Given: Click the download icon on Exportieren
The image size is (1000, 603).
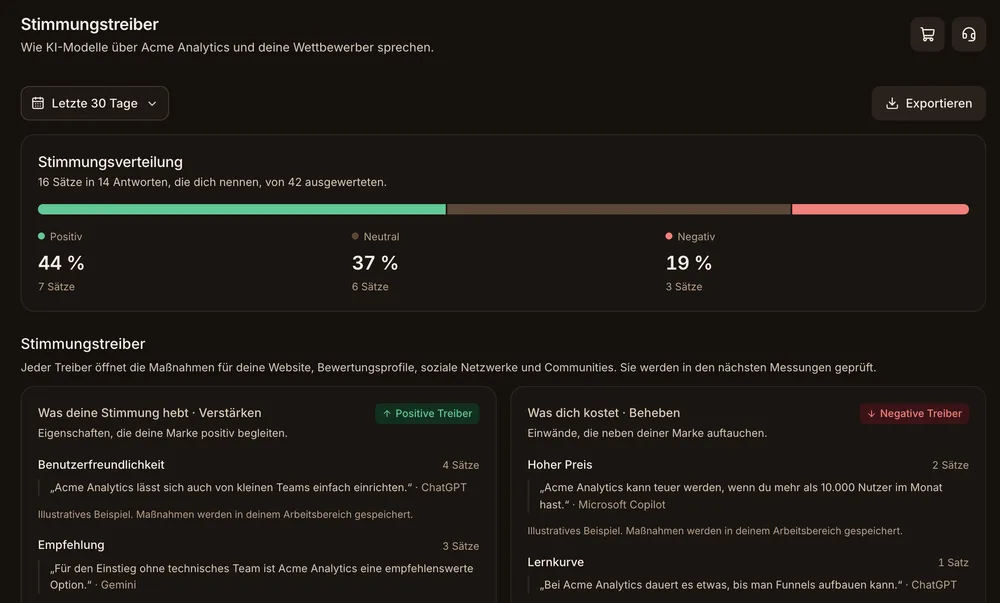Looking at the screenshot, I should (x=892, y=103).
